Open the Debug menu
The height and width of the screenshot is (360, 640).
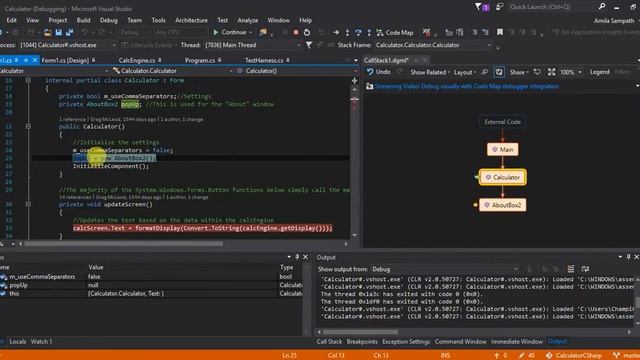[109, 20]
